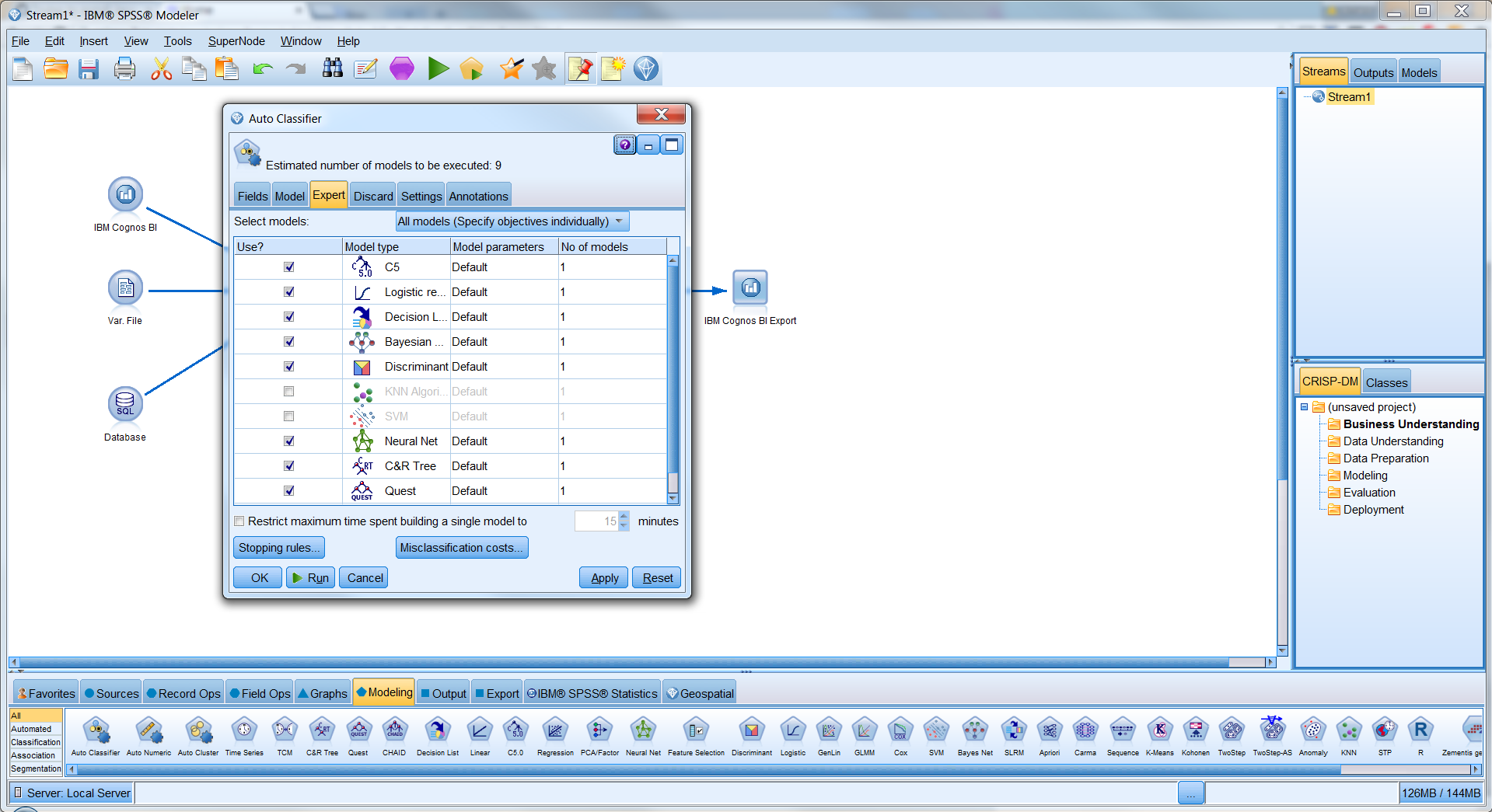Increase the minutes spinner value
The width and height of the screenshot is (1492, 812).
click(624, 516)
